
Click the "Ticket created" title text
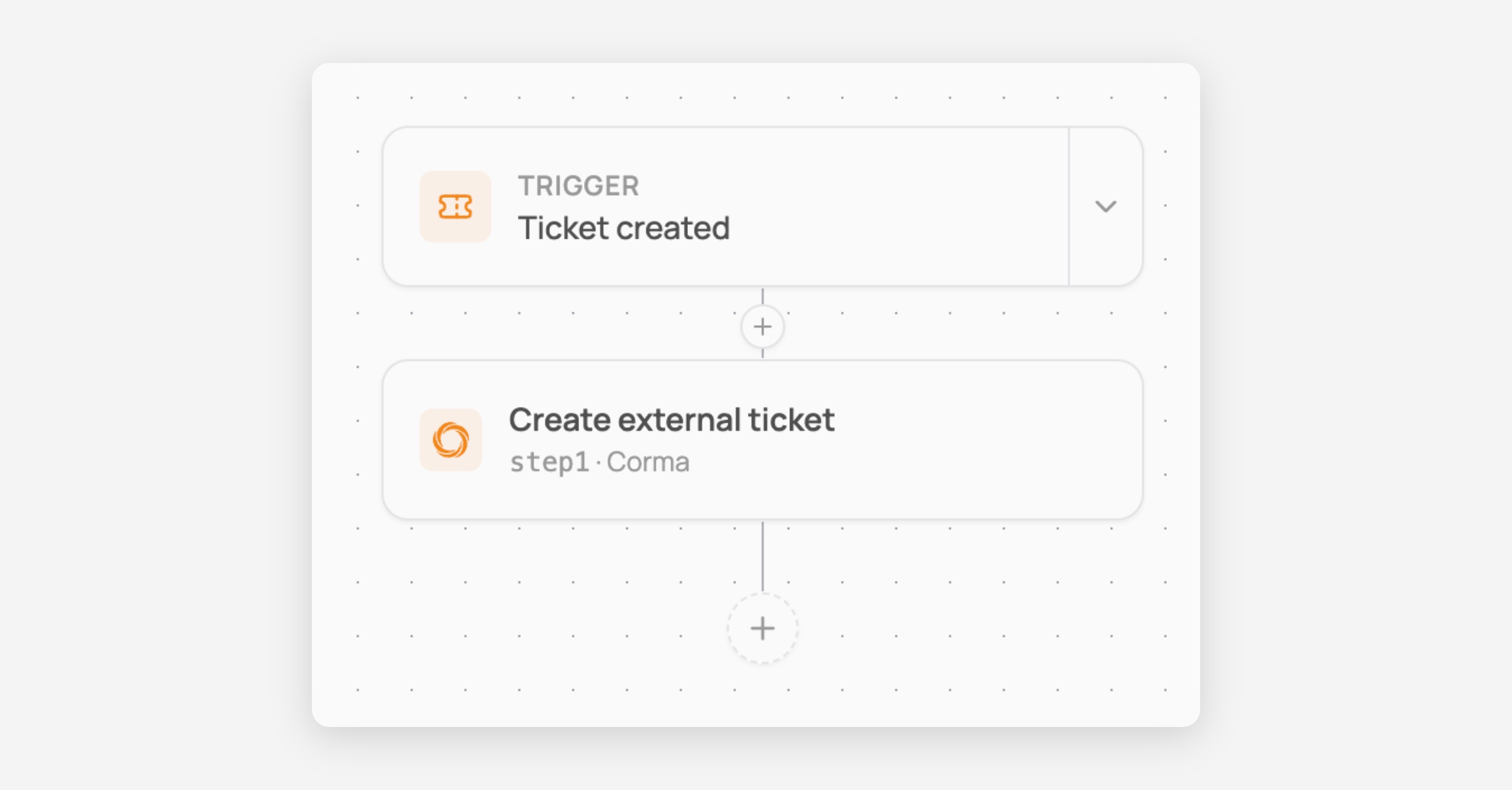click(624, 228)
